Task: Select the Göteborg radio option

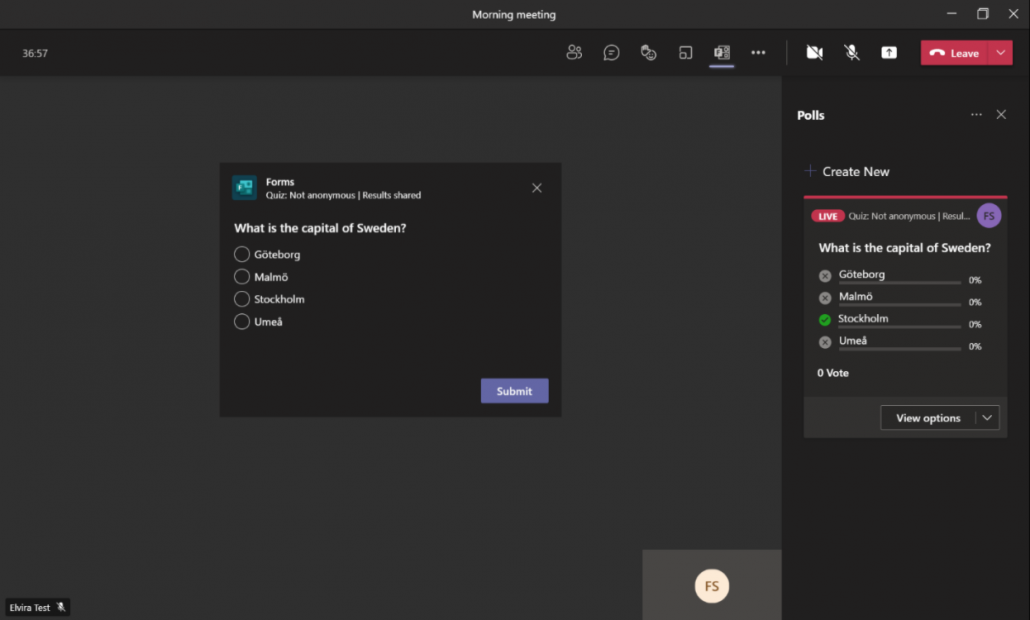Action: point(242,254)
